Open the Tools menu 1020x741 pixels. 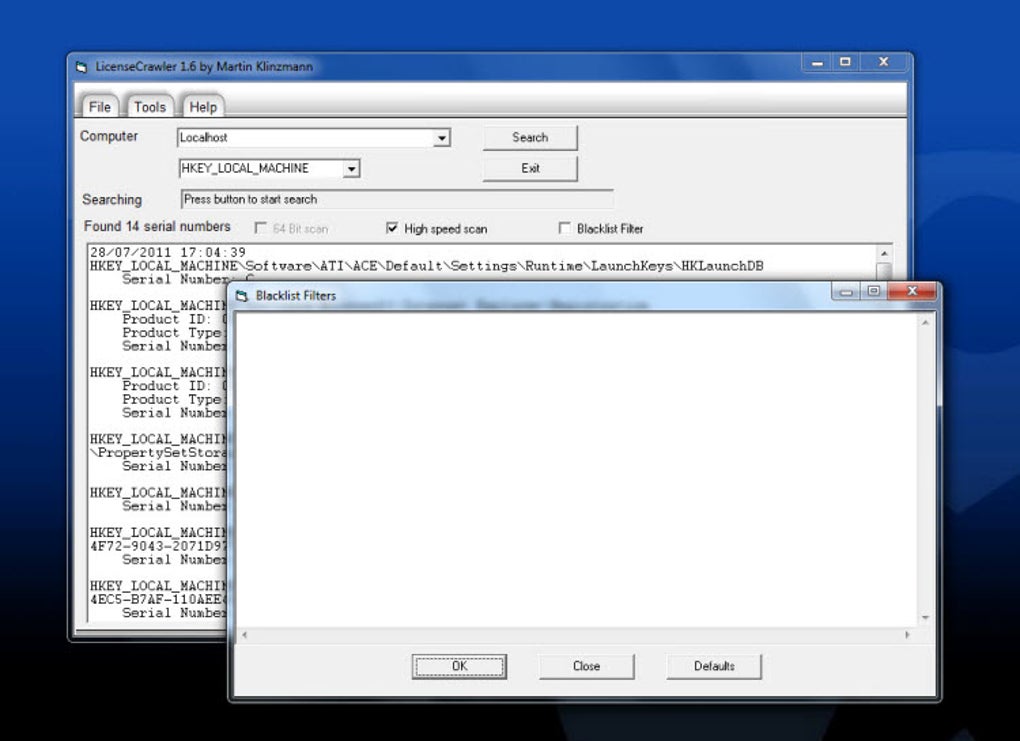150,107
